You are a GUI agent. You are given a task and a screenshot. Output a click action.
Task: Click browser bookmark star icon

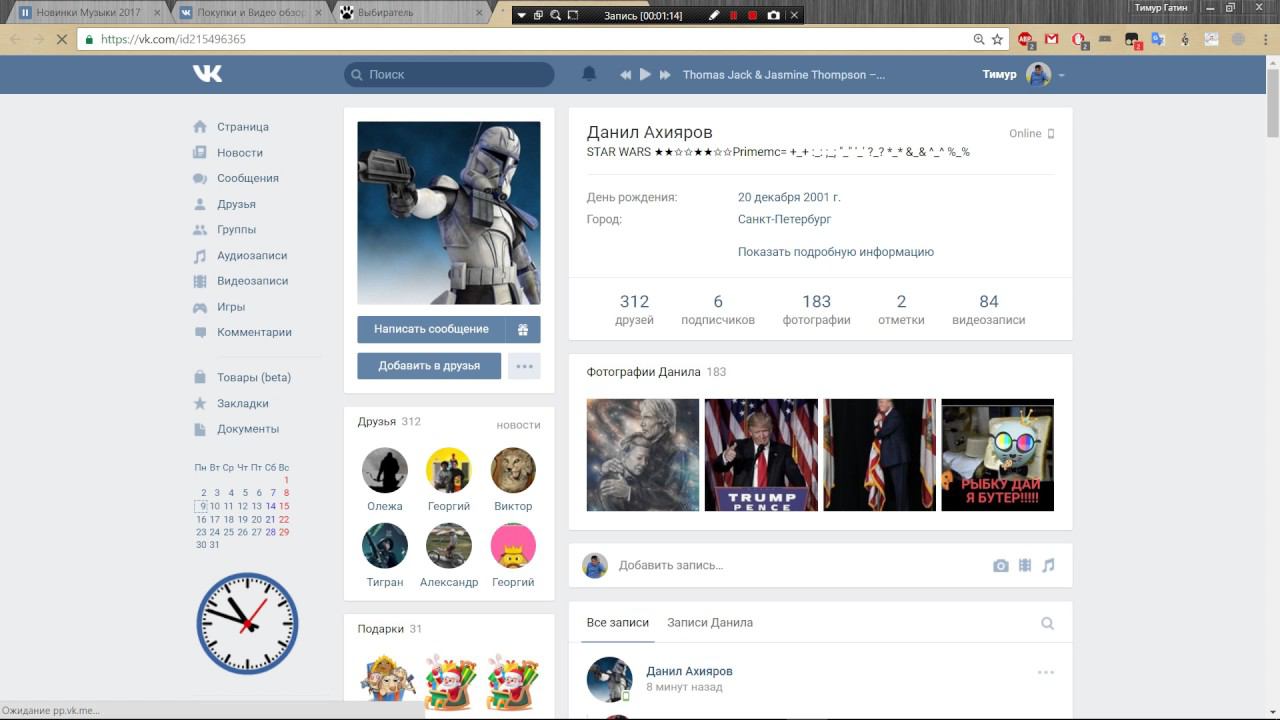click(x=997, y=40)
